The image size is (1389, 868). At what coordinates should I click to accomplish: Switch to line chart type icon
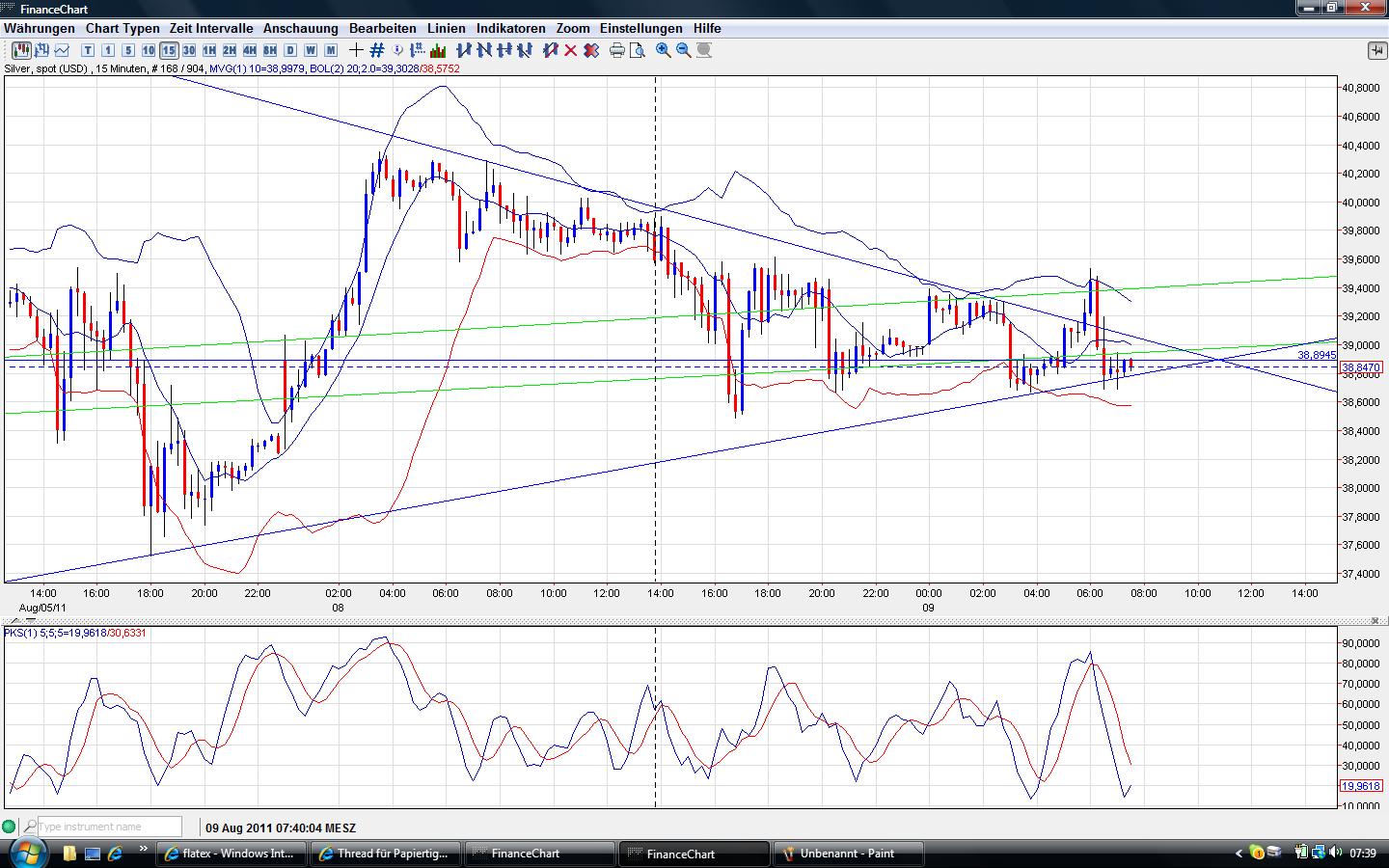click(x=63, y=50)
